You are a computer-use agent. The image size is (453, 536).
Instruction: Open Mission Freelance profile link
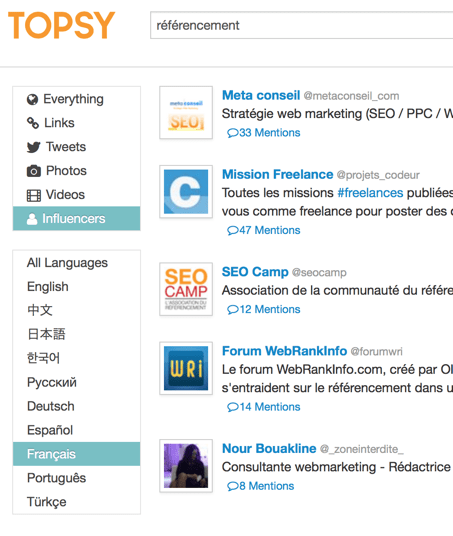click(277, 174)
